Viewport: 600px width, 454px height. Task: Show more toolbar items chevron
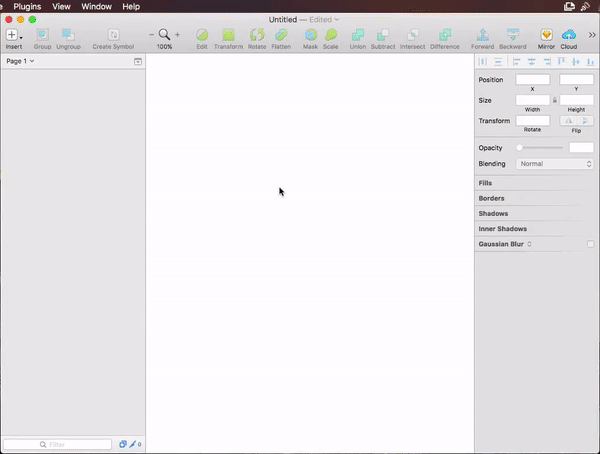[x=592, y=35]
